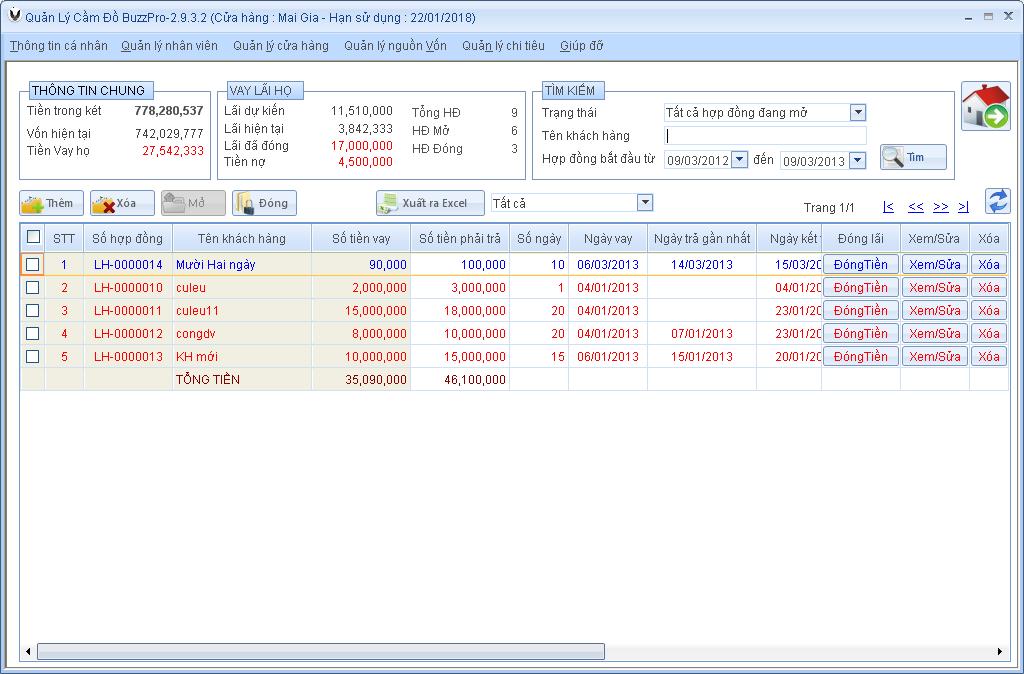The height and width of the screenshot is (674, 1024).
Task: Go to the next page link >>
Action: 940,207
